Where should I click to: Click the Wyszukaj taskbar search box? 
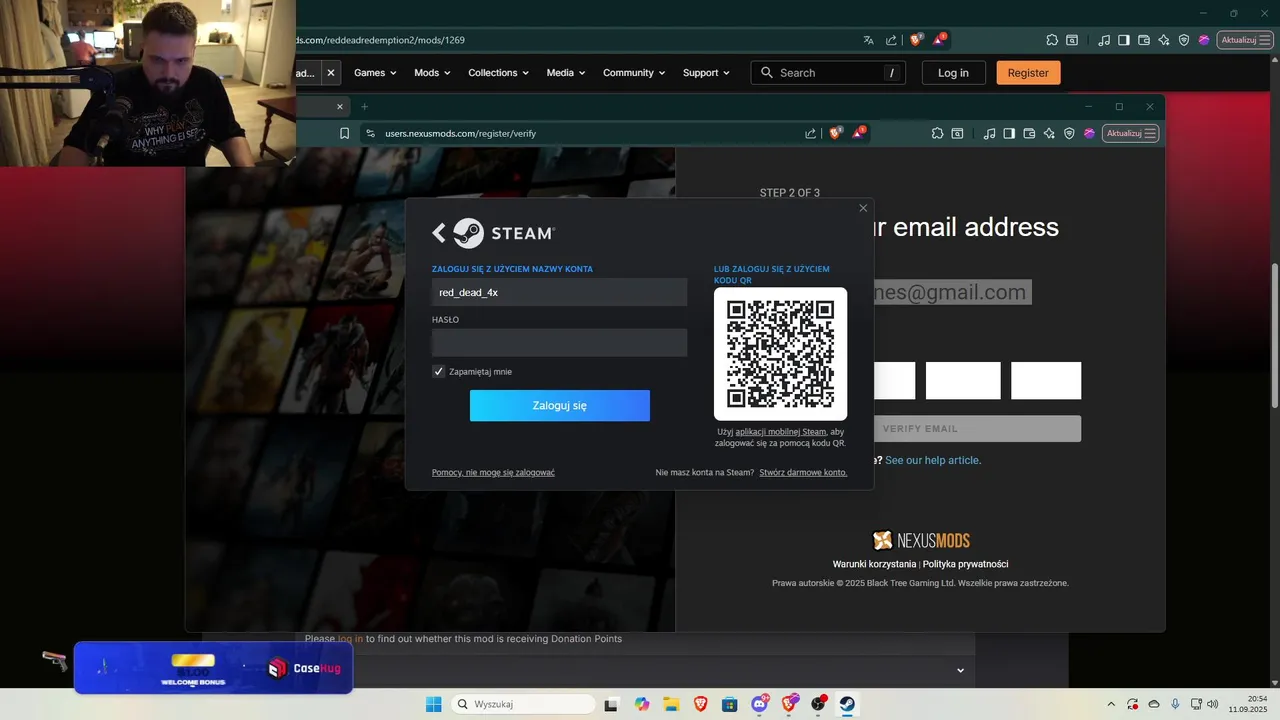[x=521, y=704]
